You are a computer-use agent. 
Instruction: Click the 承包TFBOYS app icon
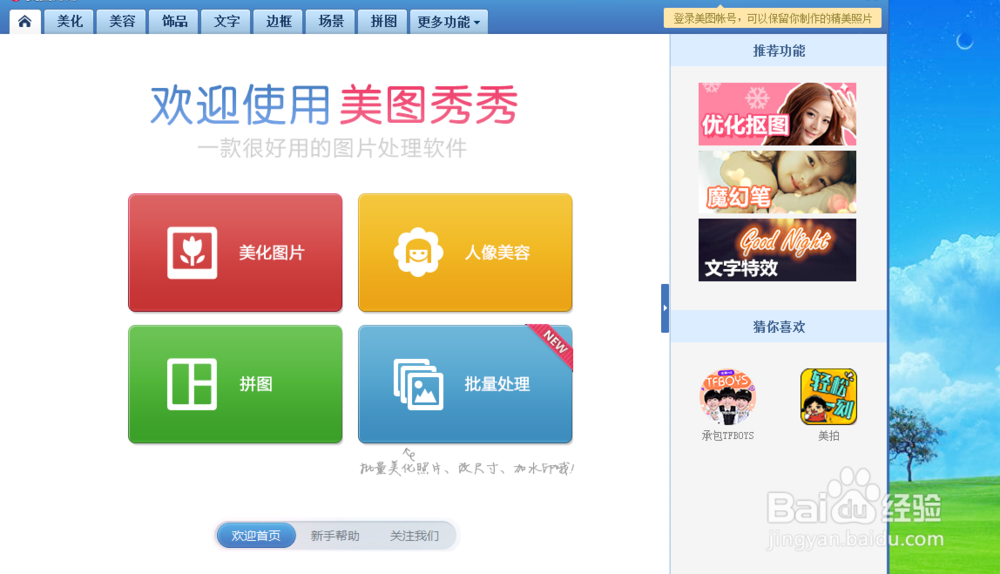[x=728, y=397]
